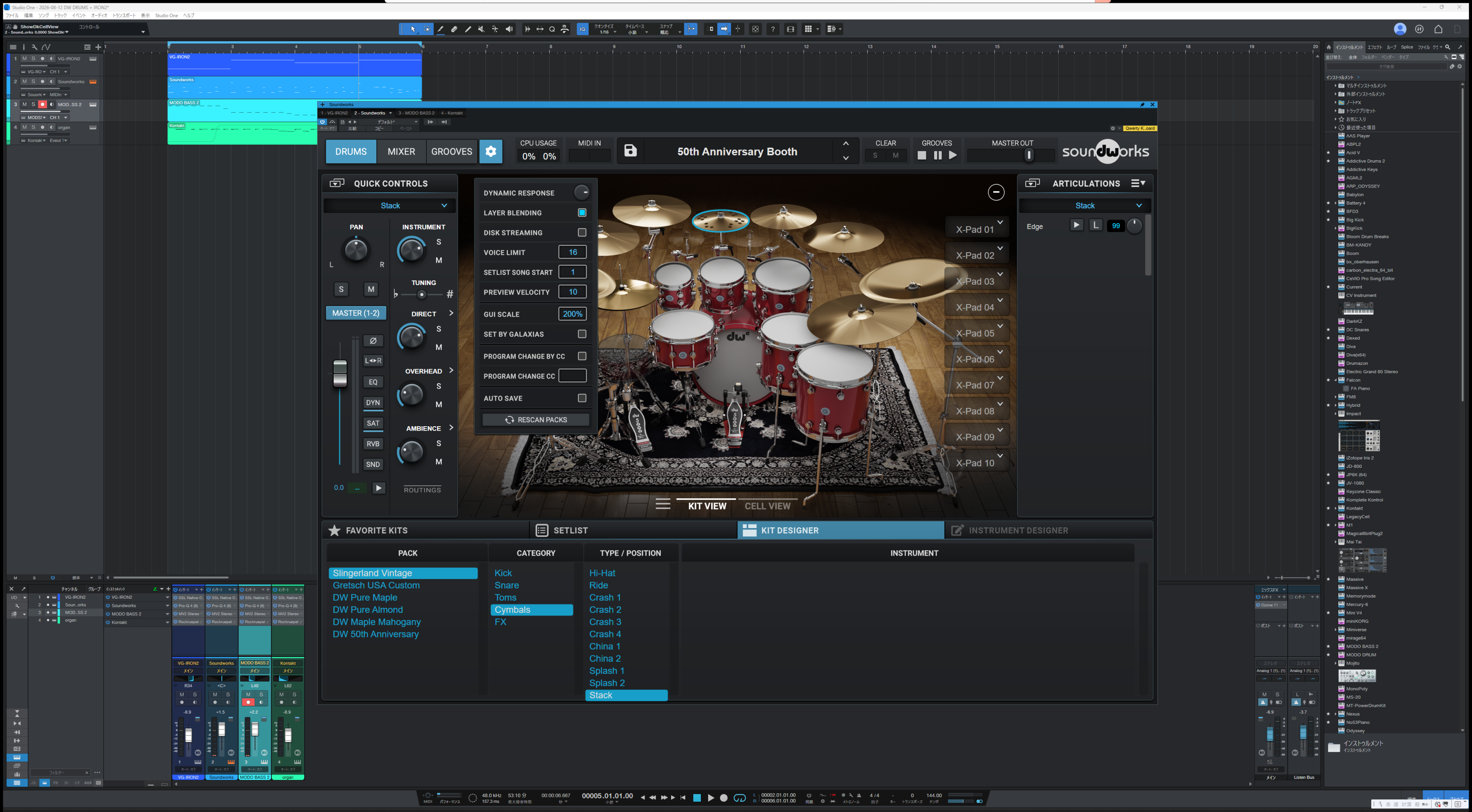Viewport: 1472px width, 812px height.
Task: Open the track inspector 'i' icon
Action: (x=23, y=47)
